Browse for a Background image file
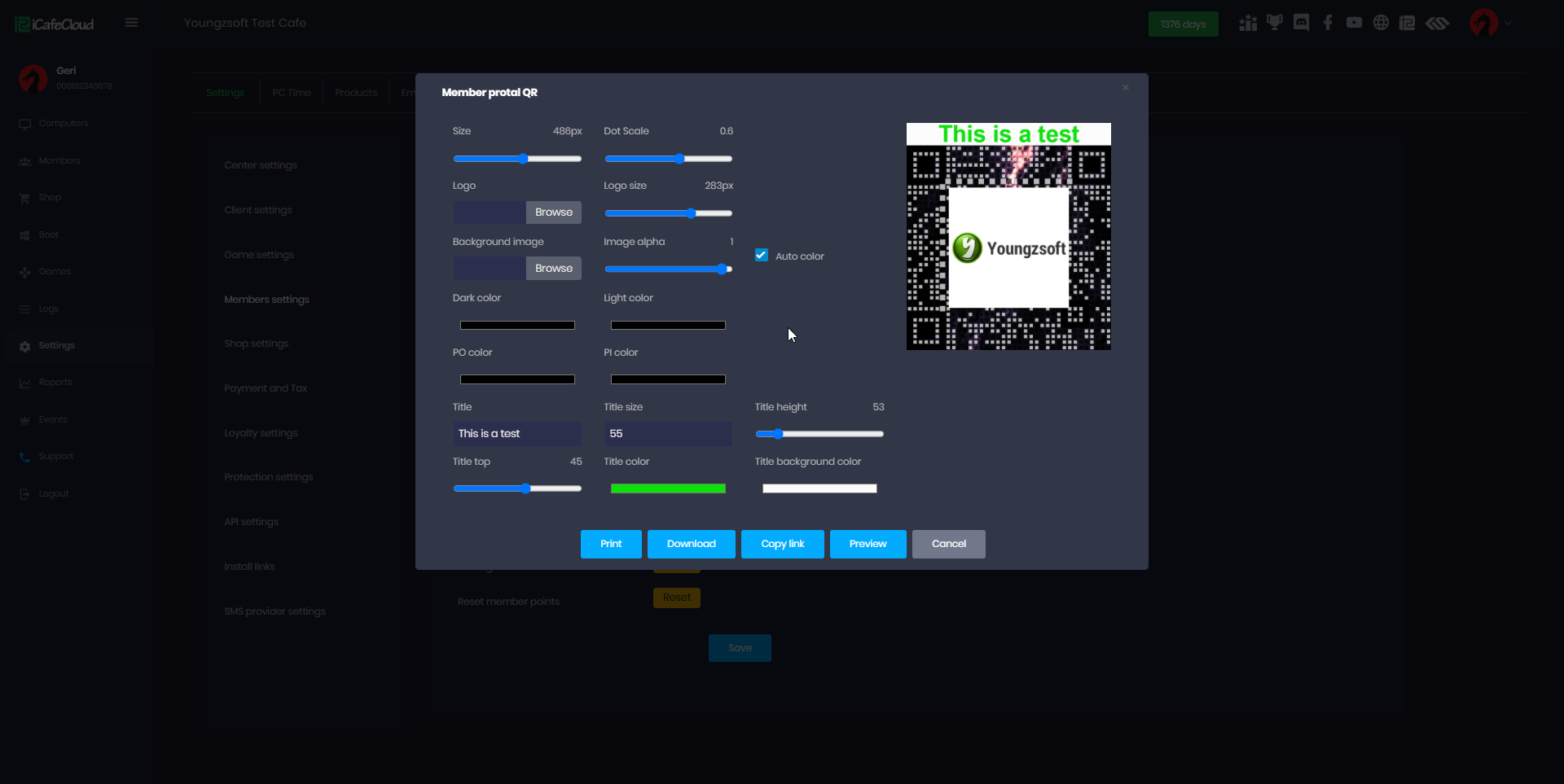 (x=554, y=269)
